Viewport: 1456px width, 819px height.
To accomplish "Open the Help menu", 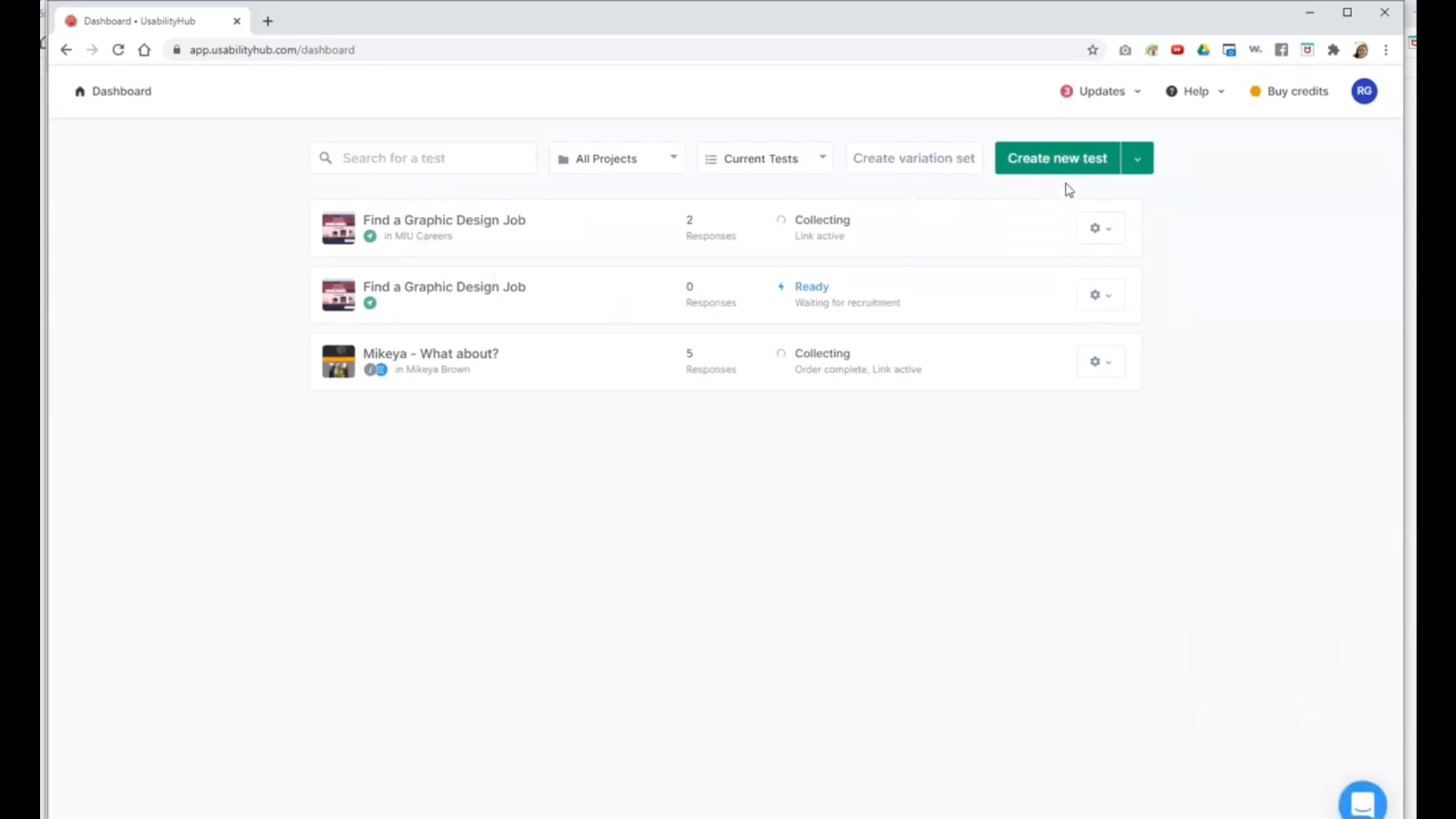I will [1195, 91].
